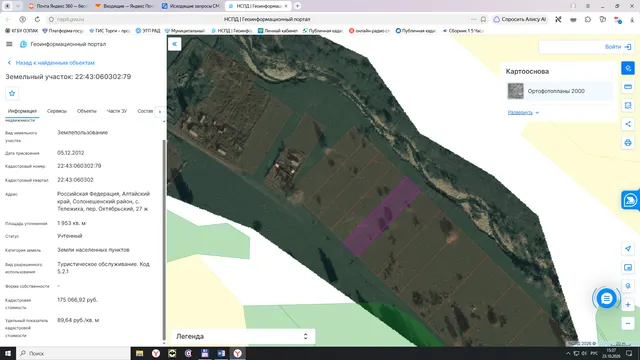Screen dimensions: 640x360
Task: Go back in browser history
Action: [8, 19]
